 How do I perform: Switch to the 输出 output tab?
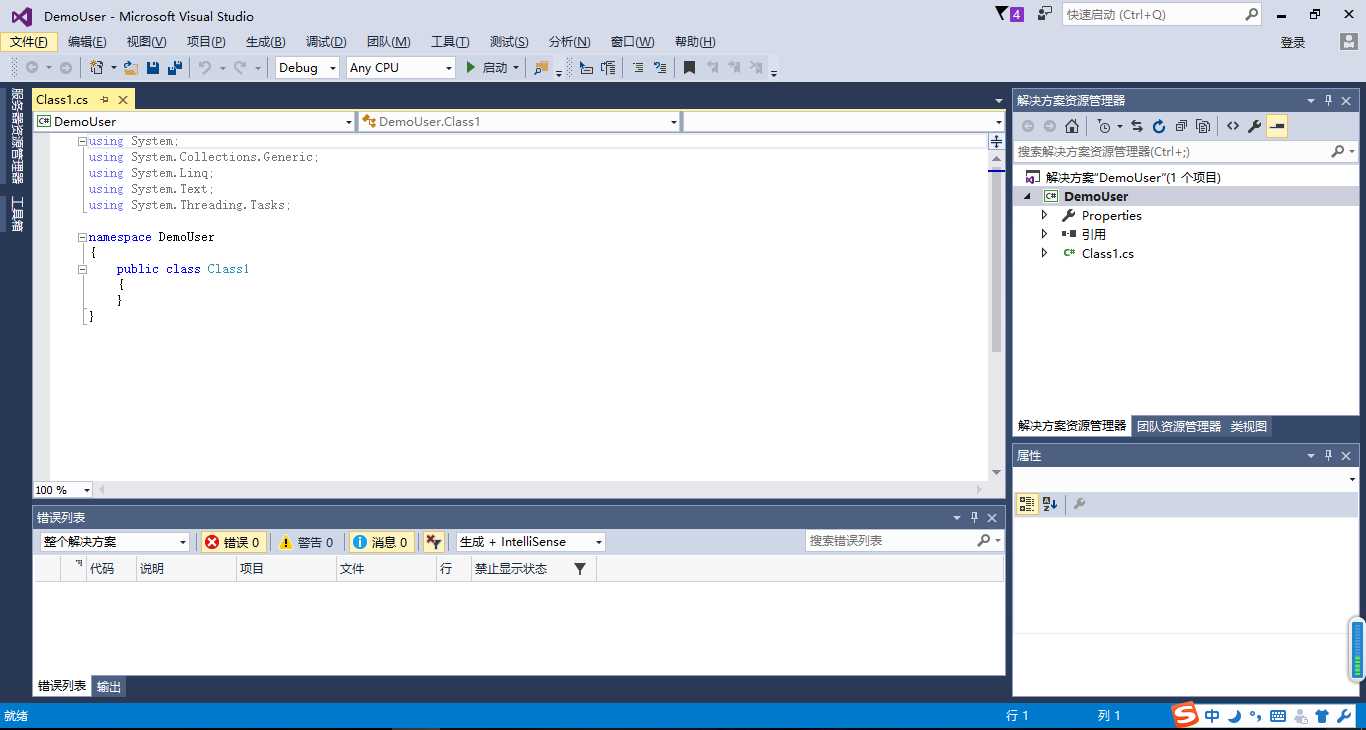pos(109,687)
